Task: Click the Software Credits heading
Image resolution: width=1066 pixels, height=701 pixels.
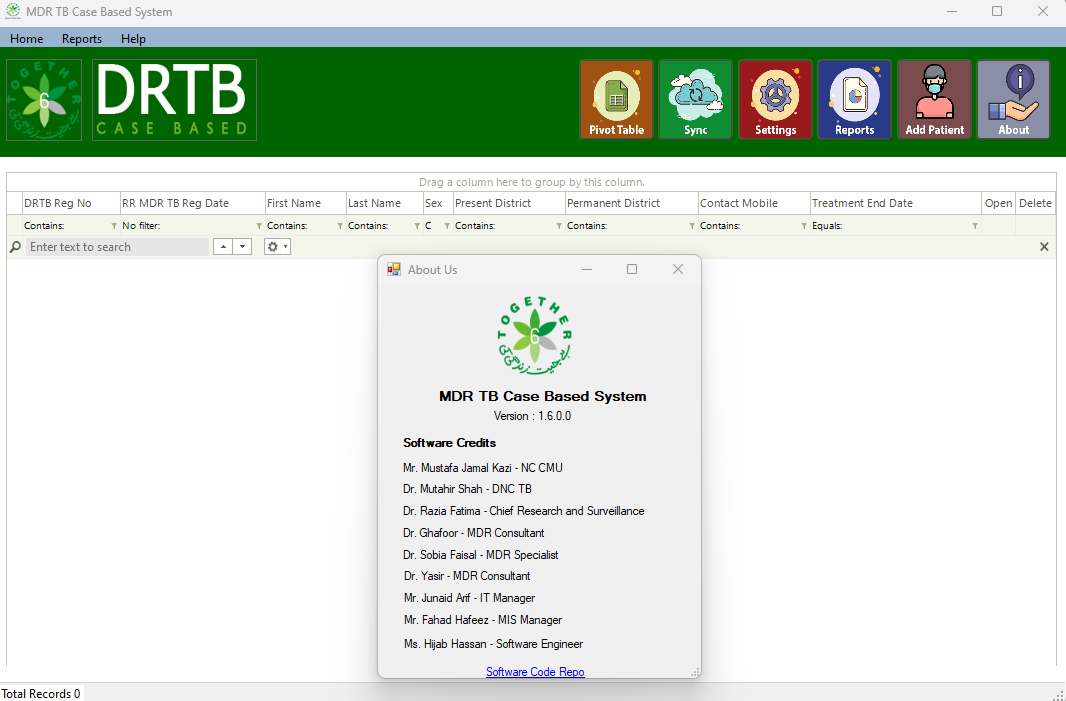Action: [x=449, y=443]
